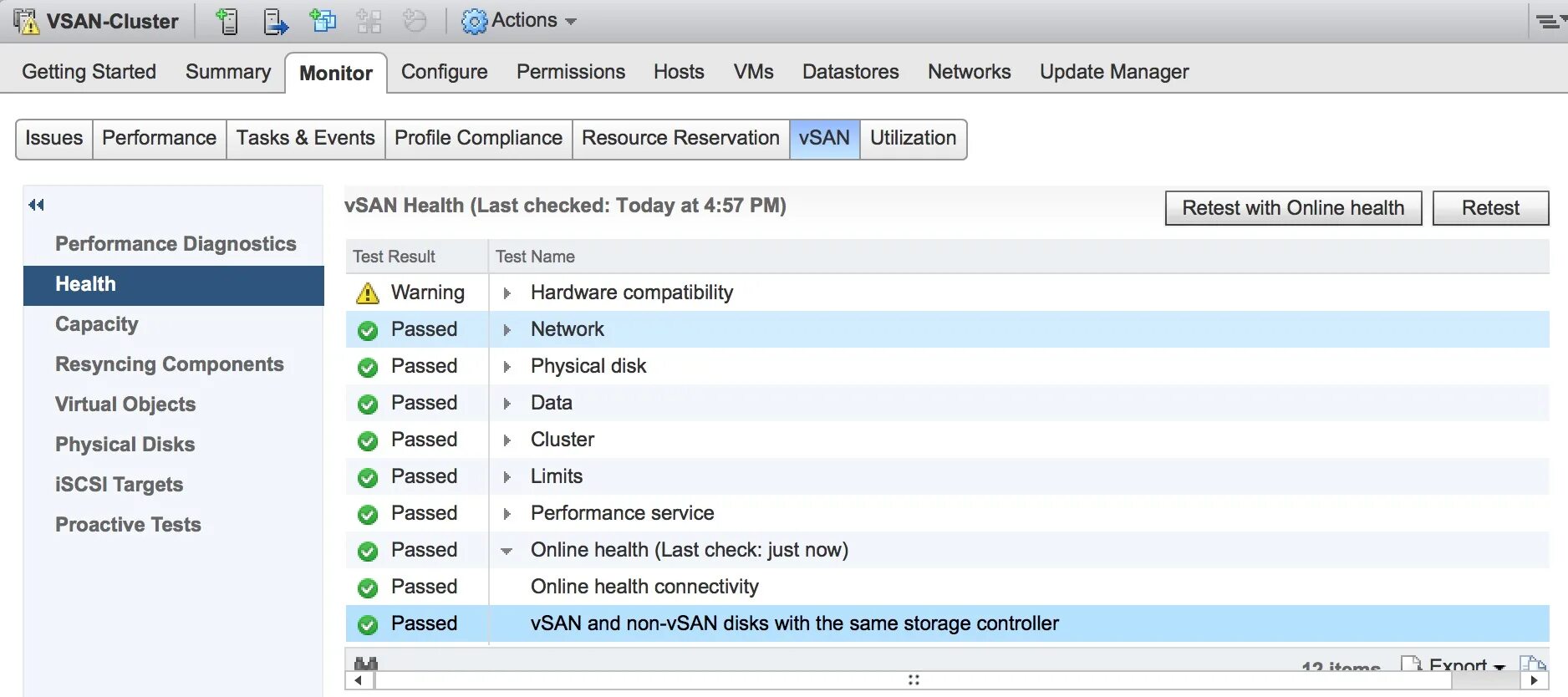The height and width of the screenshot is (697, 1568).
Task: Click the Export document icon
Action: point(1412,664)
